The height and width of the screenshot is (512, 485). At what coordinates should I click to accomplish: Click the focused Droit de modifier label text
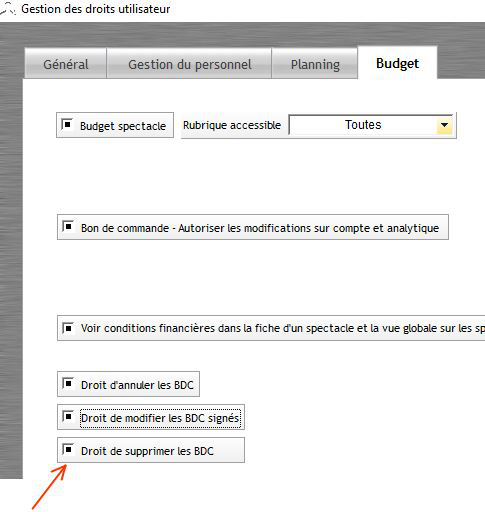coord(160,418)
